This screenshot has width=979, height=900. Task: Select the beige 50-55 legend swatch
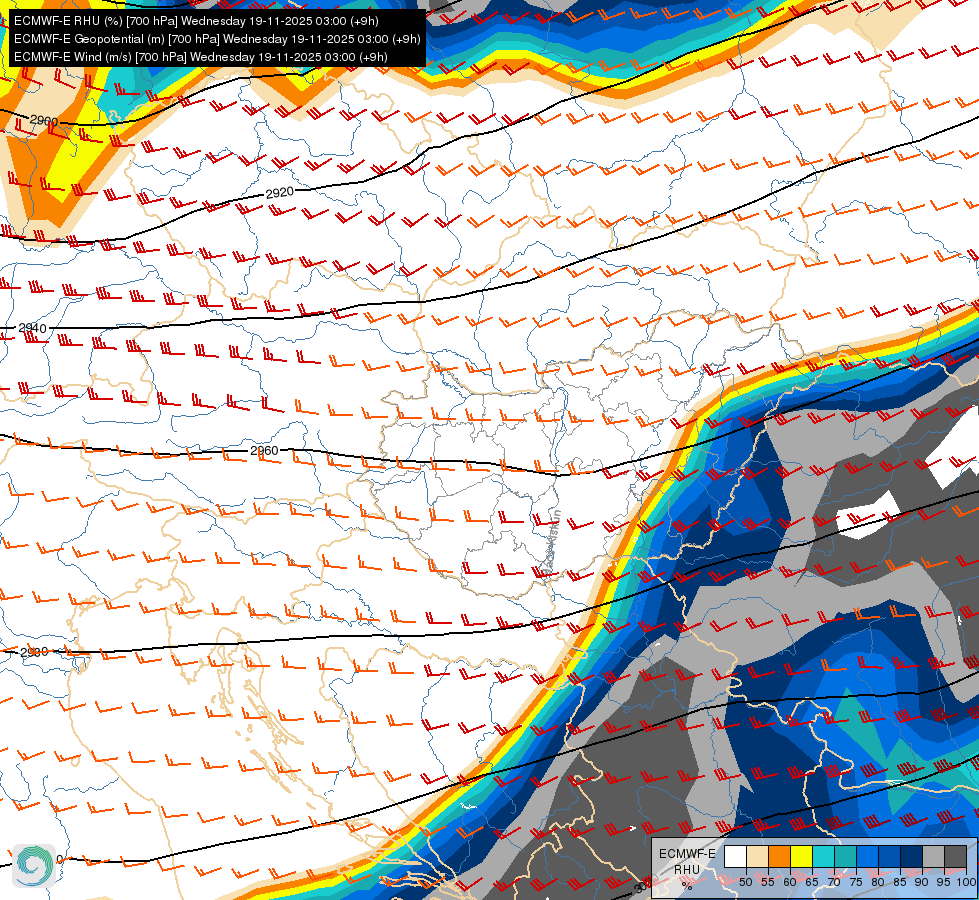tap(757, 857)
